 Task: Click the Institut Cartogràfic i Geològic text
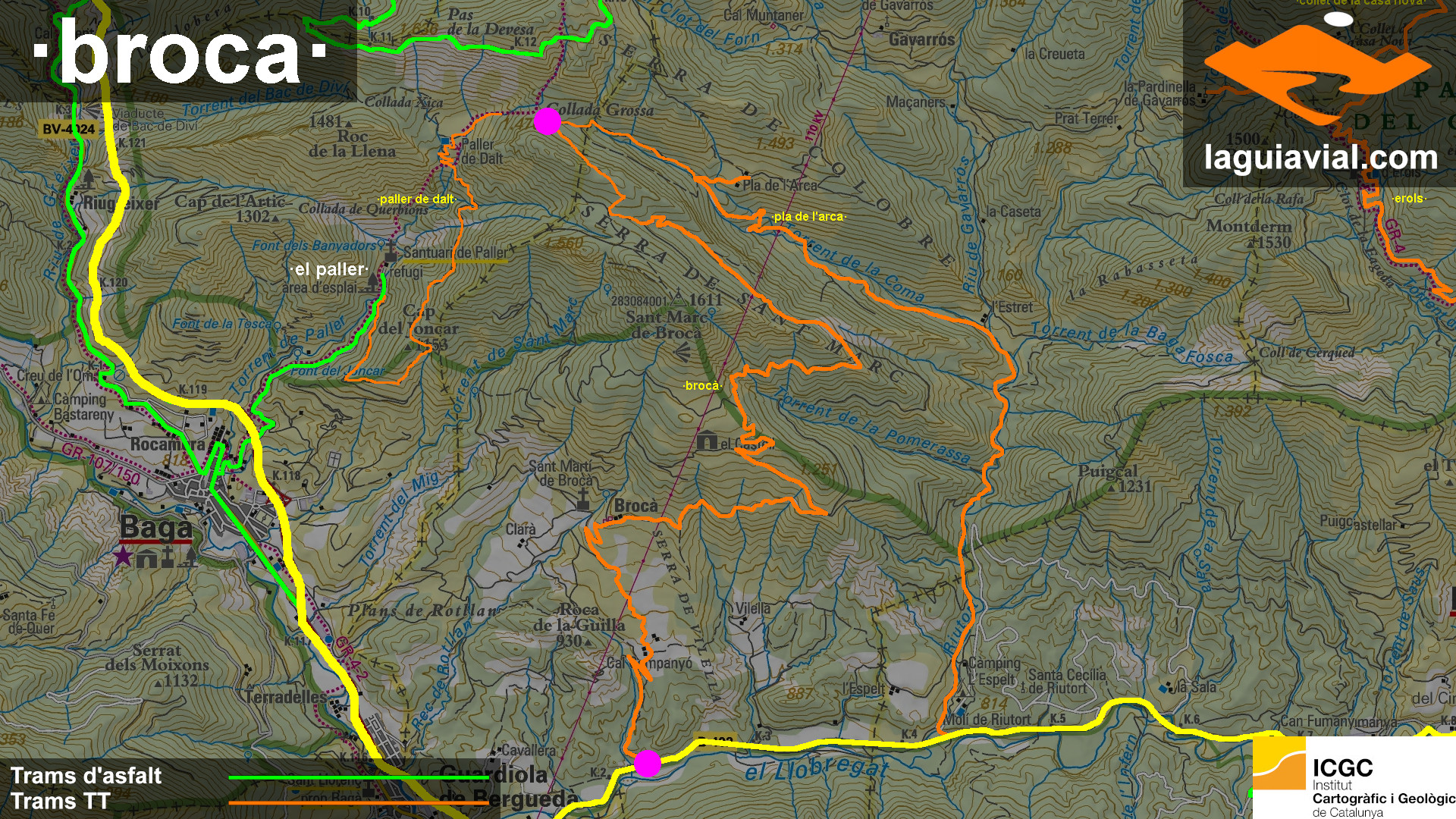(1382, 798)
